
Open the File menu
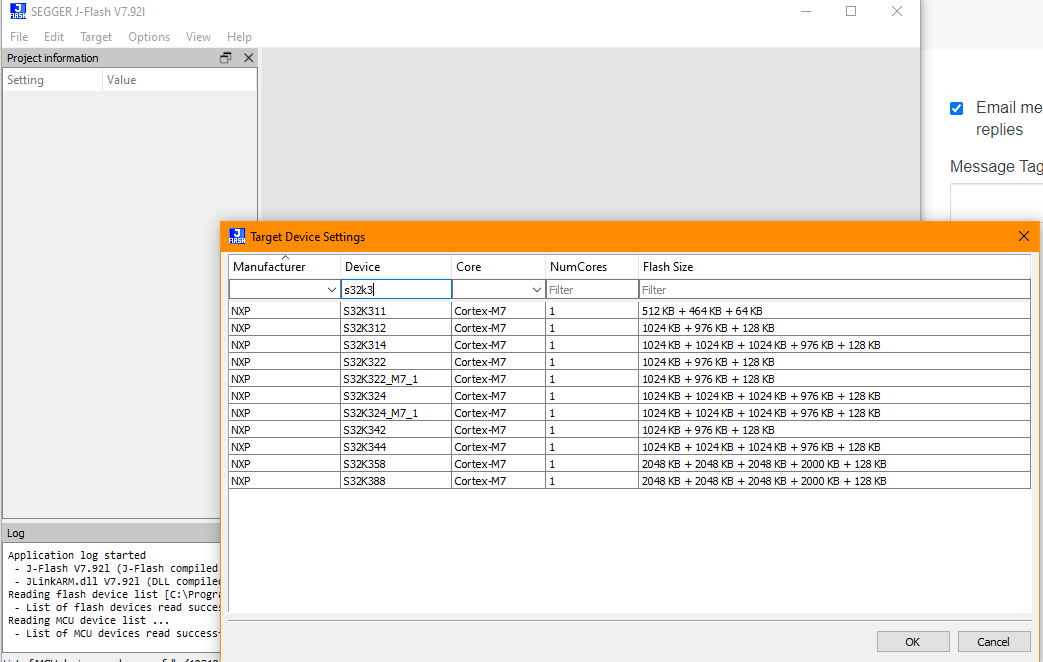pyautogui.click(x=18, y=36)
